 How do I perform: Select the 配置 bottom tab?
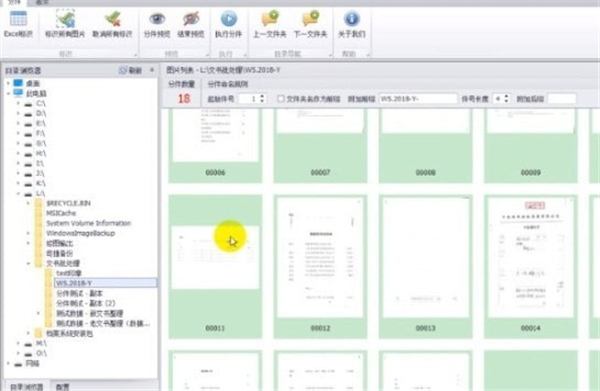[62, 386]
